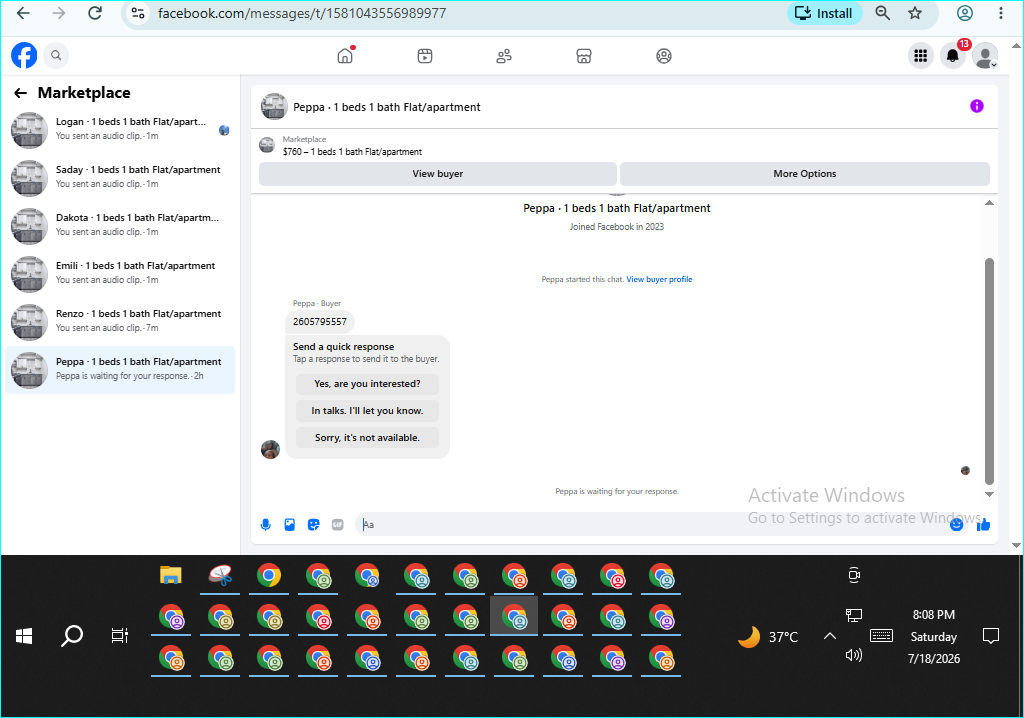1024x718 pixels.
Task: Open Windows taskbar search
Action: 72,636
